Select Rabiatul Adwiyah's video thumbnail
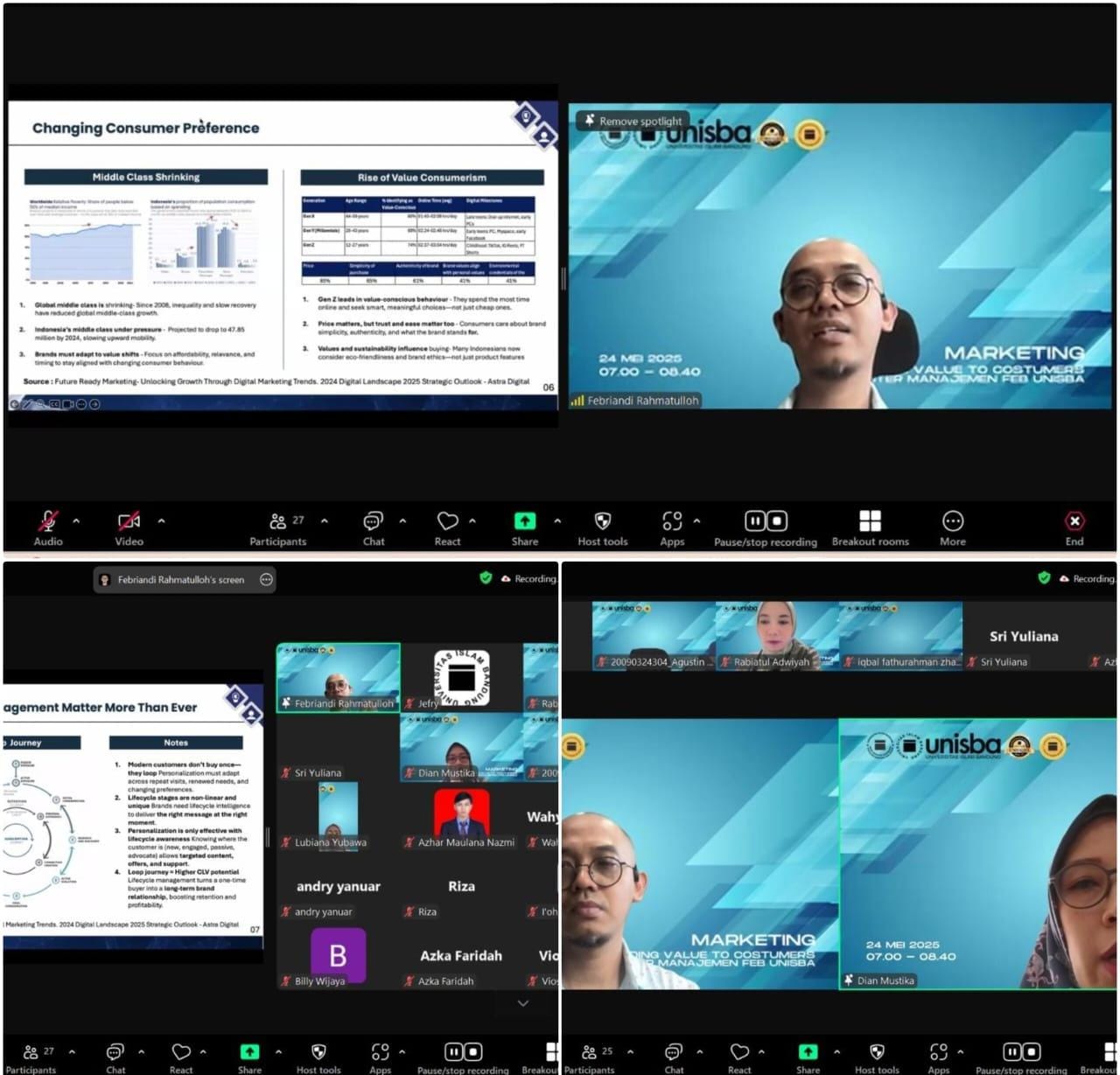This screenshot has height=1075, width=1120. (x=776, y=634)
